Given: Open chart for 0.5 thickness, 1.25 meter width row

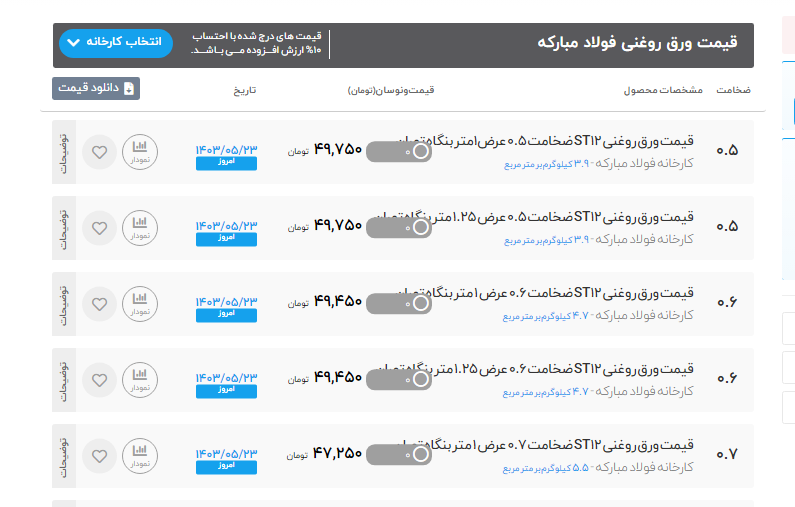Looking at the screenshot, I should coord(140,228).
